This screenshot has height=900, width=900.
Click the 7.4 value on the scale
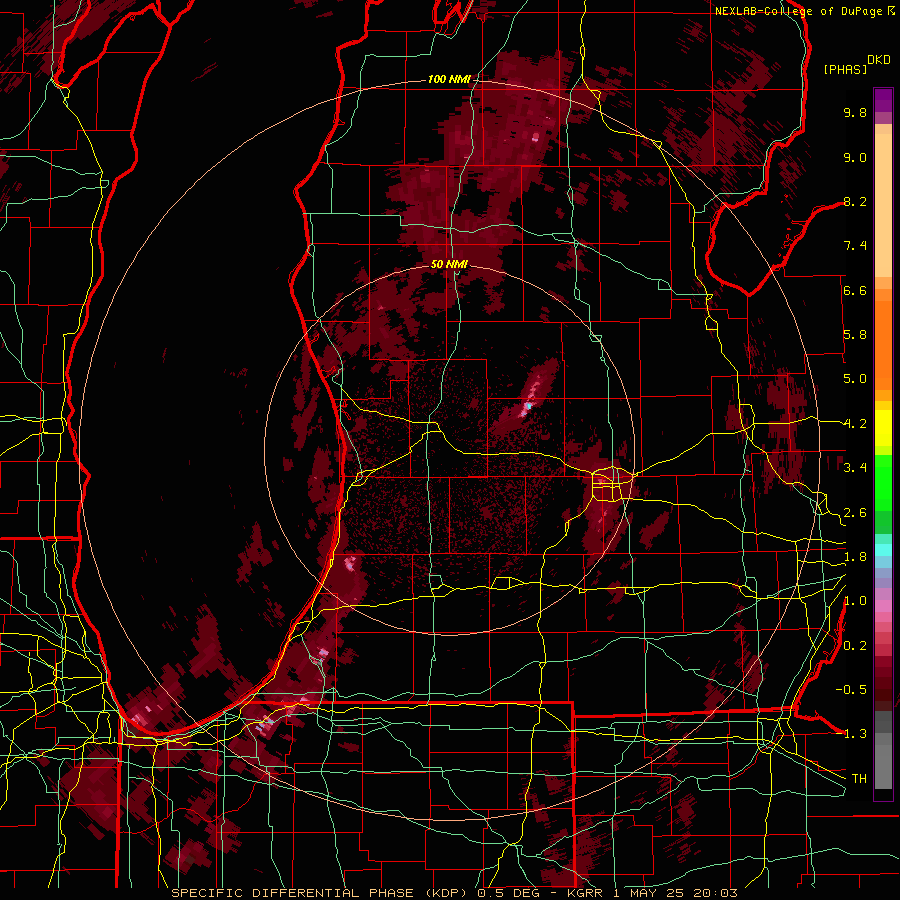(855, 246)
